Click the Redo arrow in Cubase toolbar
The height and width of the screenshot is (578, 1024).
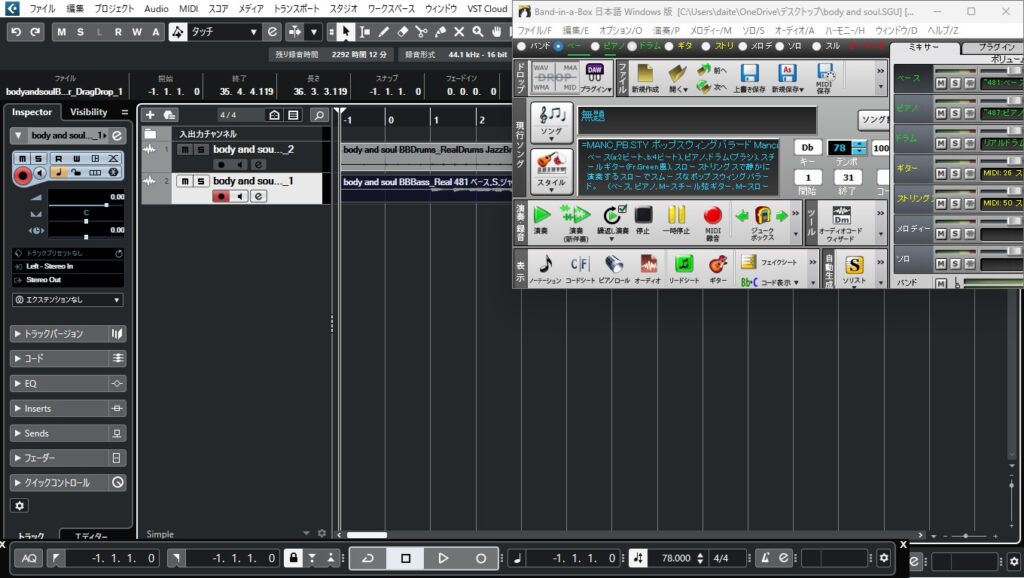click(35, 31)
